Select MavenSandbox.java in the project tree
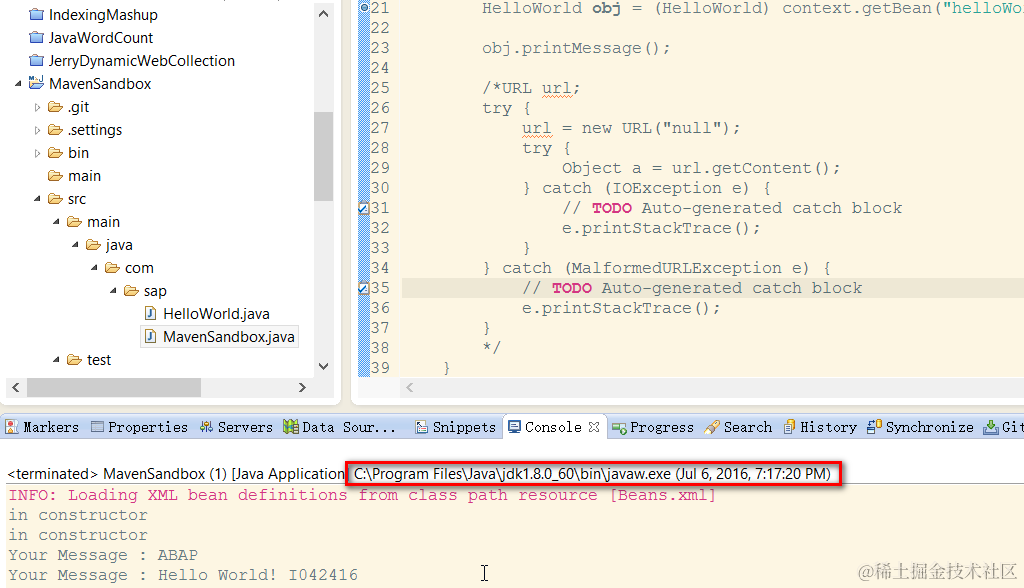 229,336
